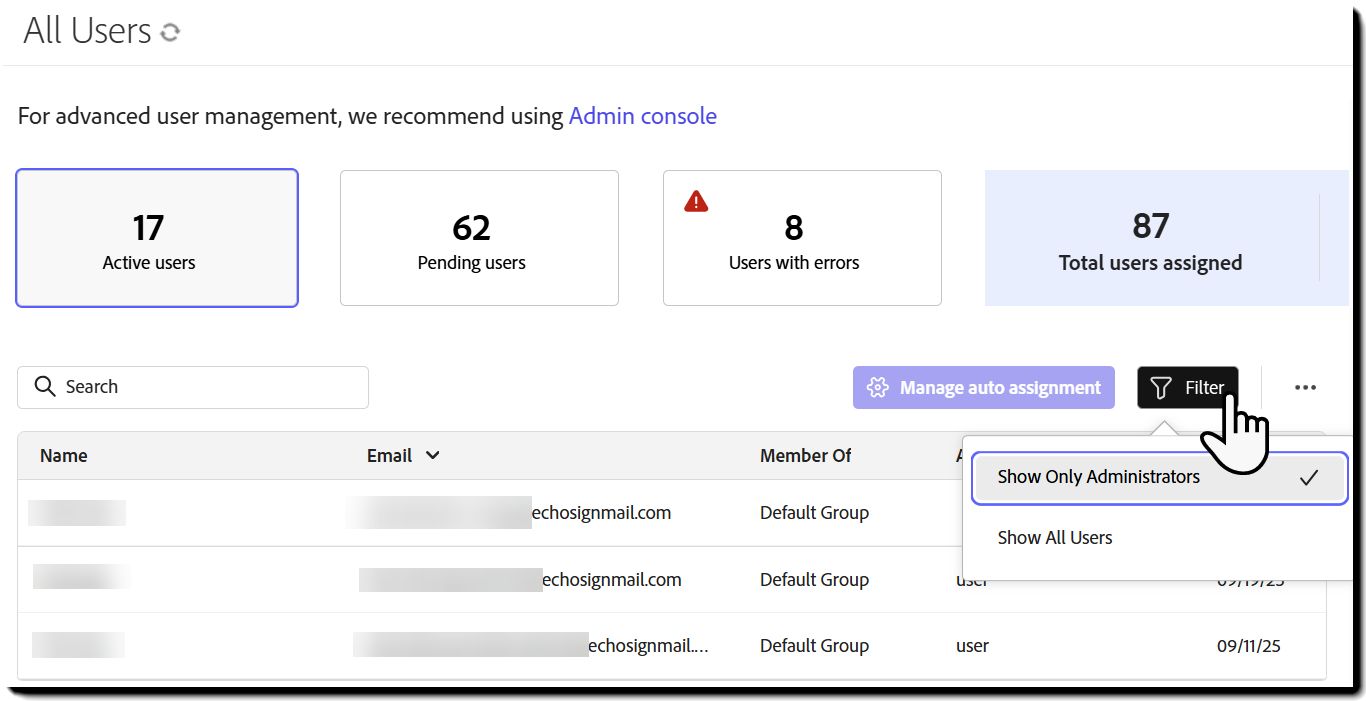Image resolution: width=1366 pixels, height=701 pixels.
Task: Click the funnel icon on Filter button
Action: (1160, 388)
